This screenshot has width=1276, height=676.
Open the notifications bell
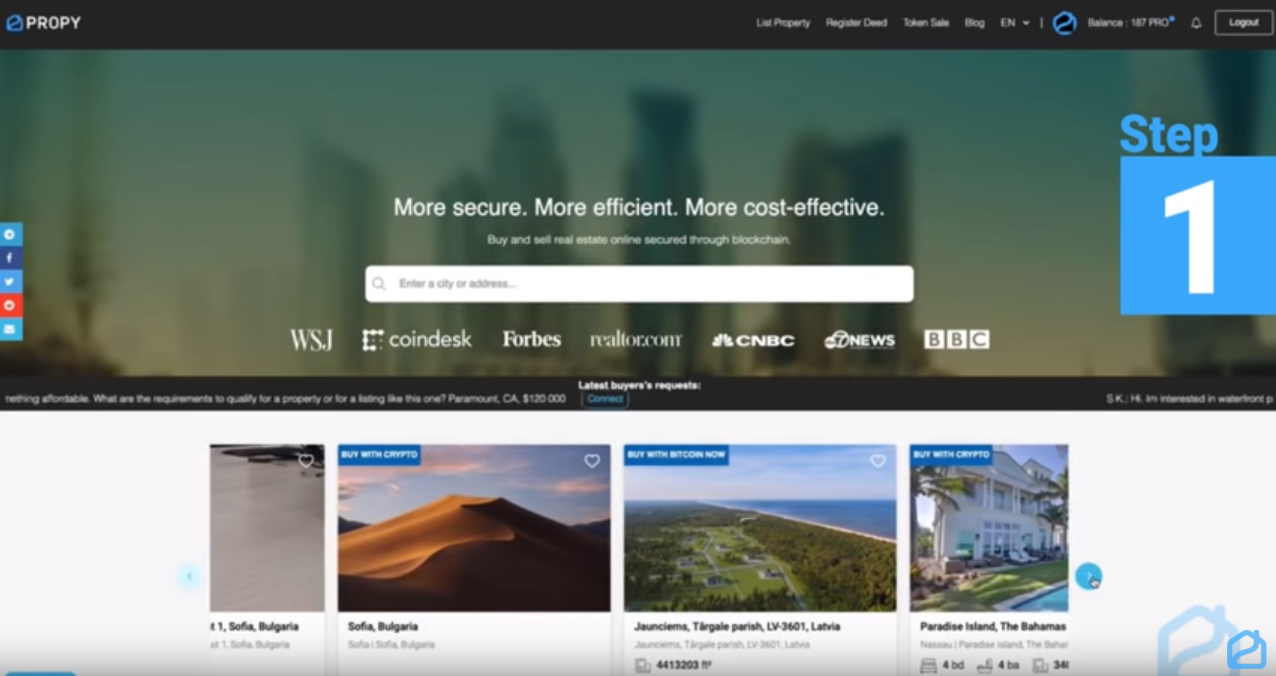[x=1196, y=22]
